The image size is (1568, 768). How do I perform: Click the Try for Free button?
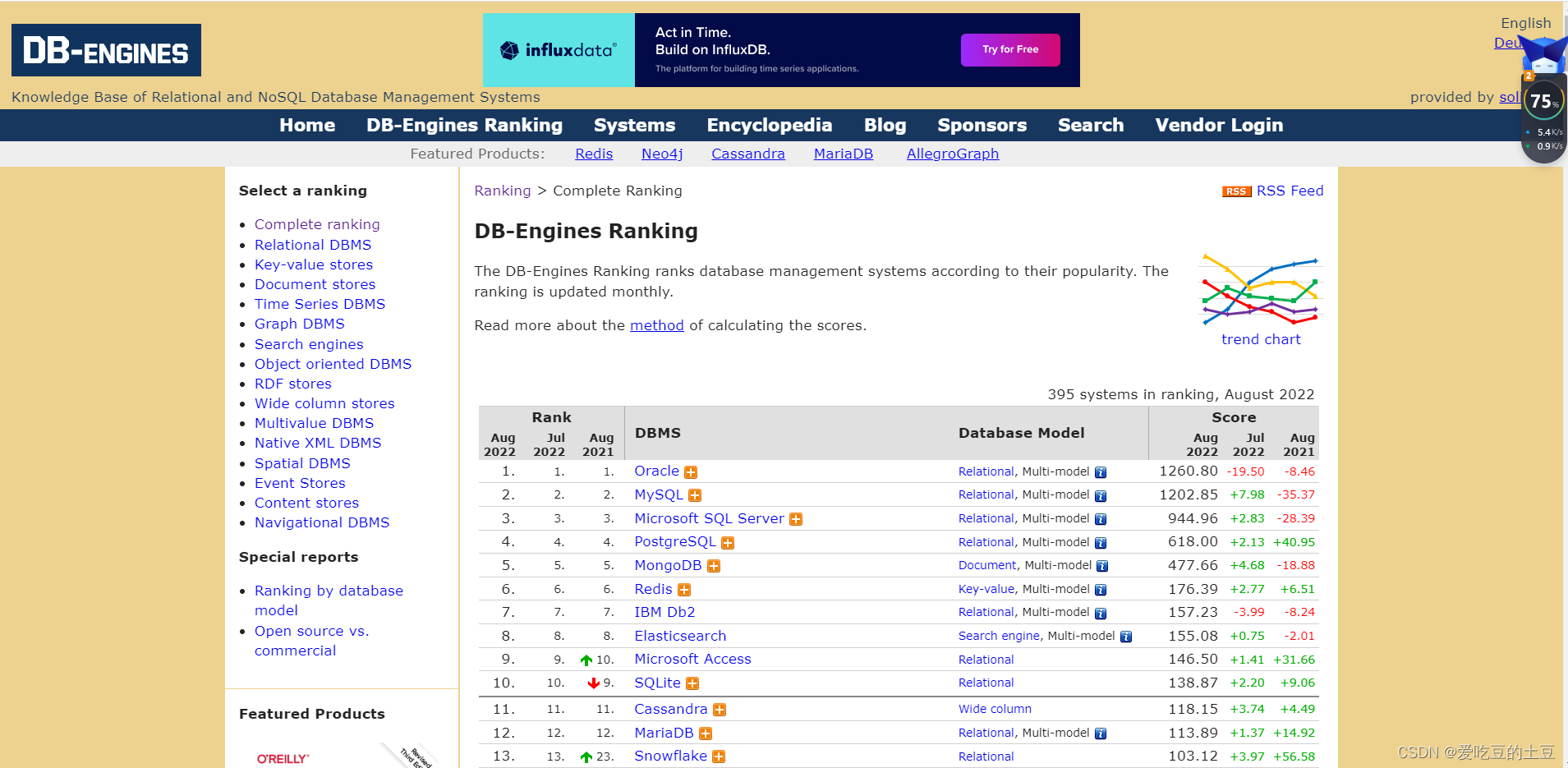pyautogui.click(x=1010, y=49)
